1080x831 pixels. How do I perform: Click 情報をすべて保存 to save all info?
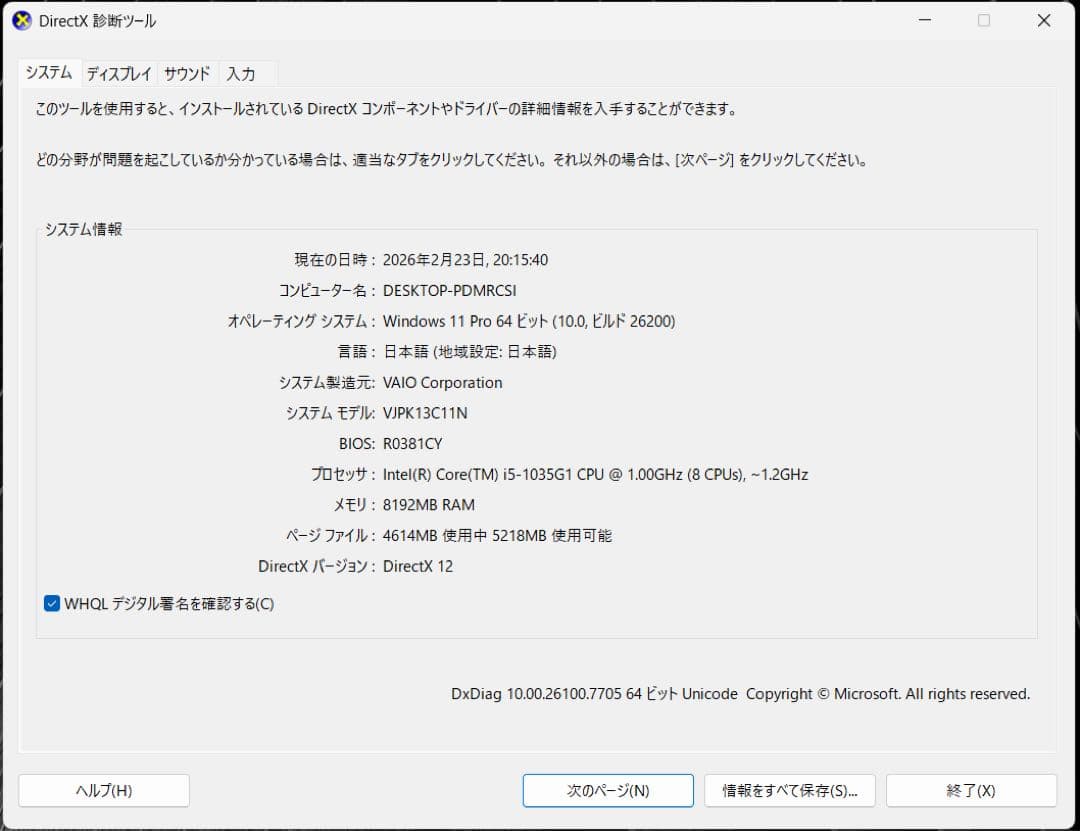[x=791, y=790]
